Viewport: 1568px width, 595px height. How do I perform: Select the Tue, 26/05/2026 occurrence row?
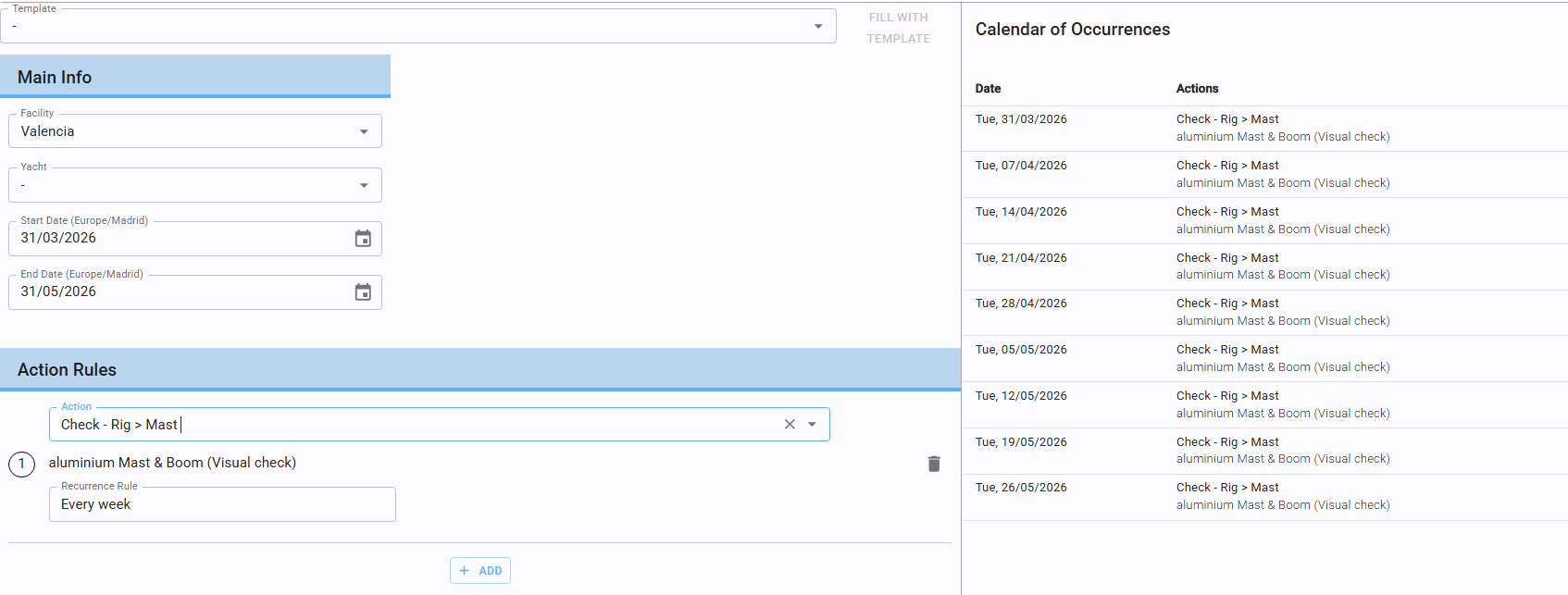tap(1263, 497)
